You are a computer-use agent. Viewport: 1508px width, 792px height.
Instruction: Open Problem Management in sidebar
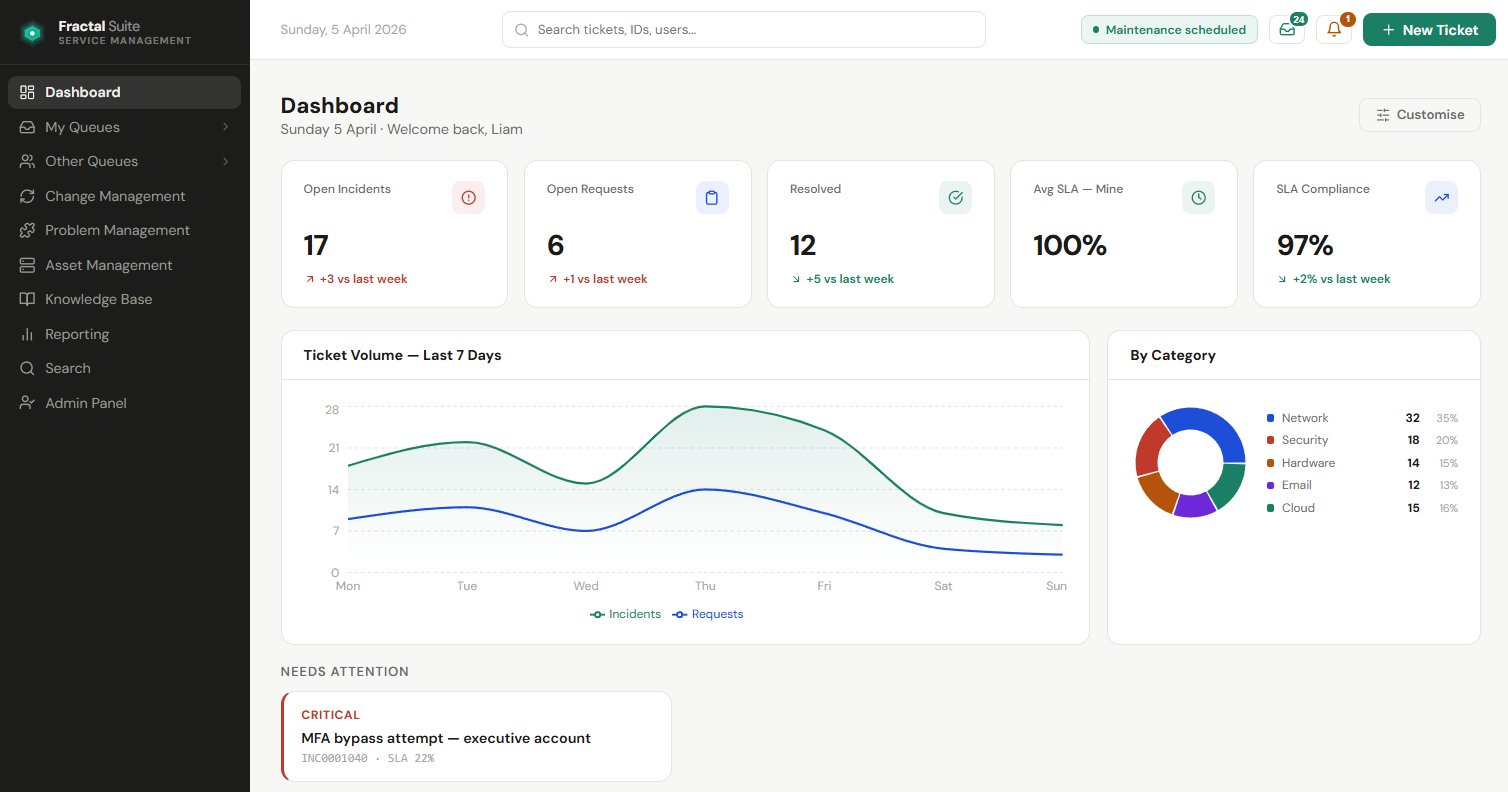tap(124, 230)
